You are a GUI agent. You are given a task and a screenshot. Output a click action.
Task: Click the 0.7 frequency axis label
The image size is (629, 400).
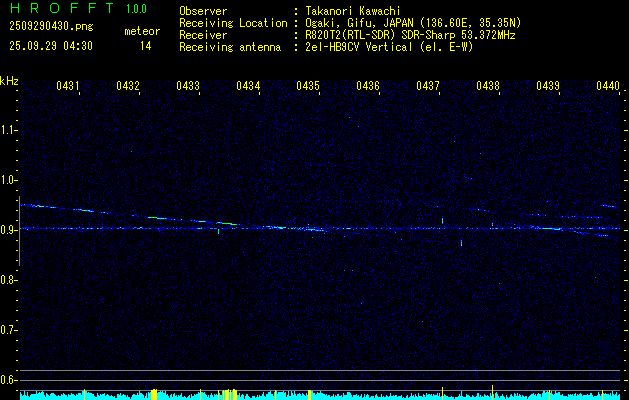(9, 330)
